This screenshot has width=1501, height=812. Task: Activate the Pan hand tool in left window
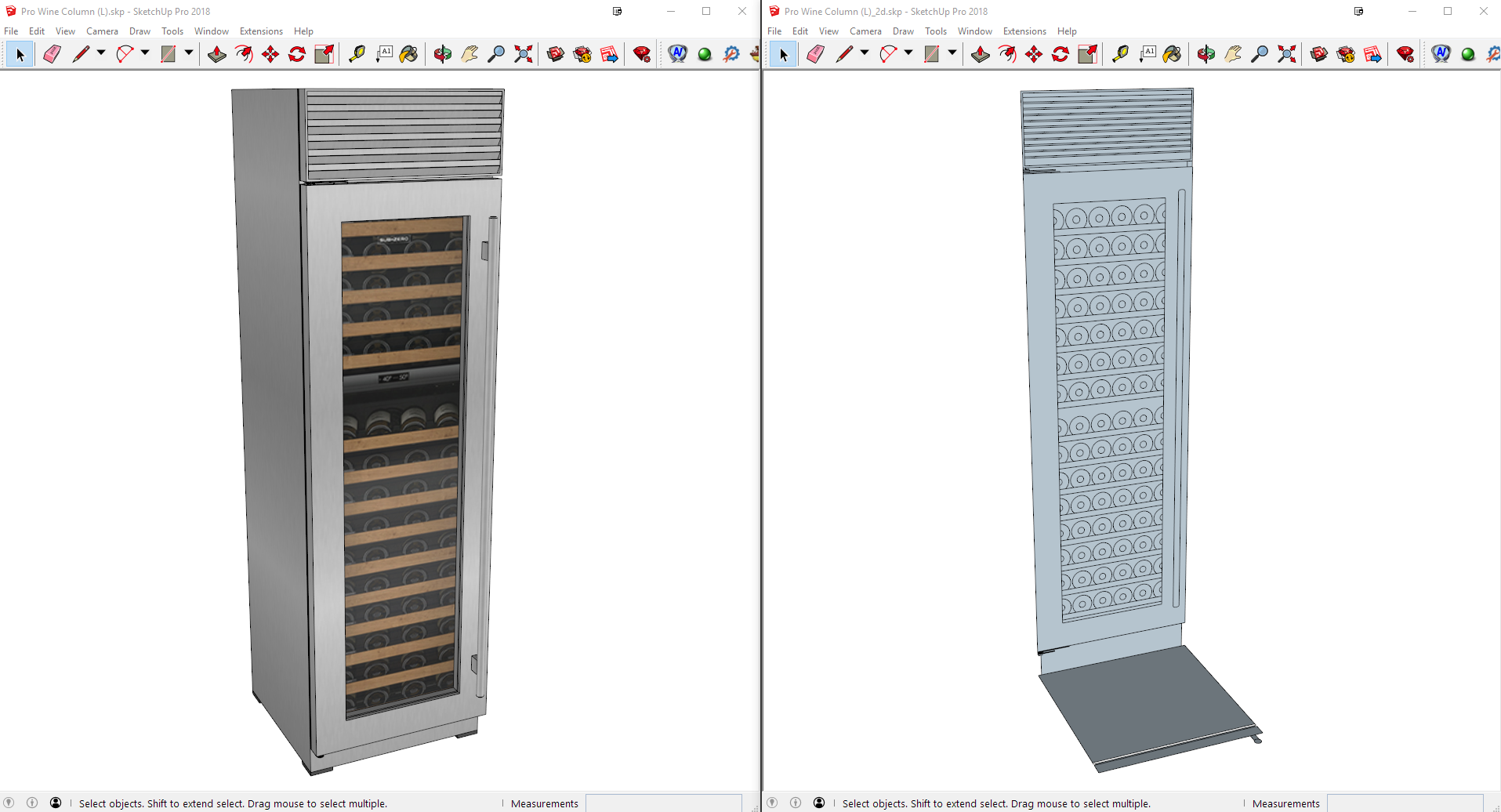pos(470,54)
